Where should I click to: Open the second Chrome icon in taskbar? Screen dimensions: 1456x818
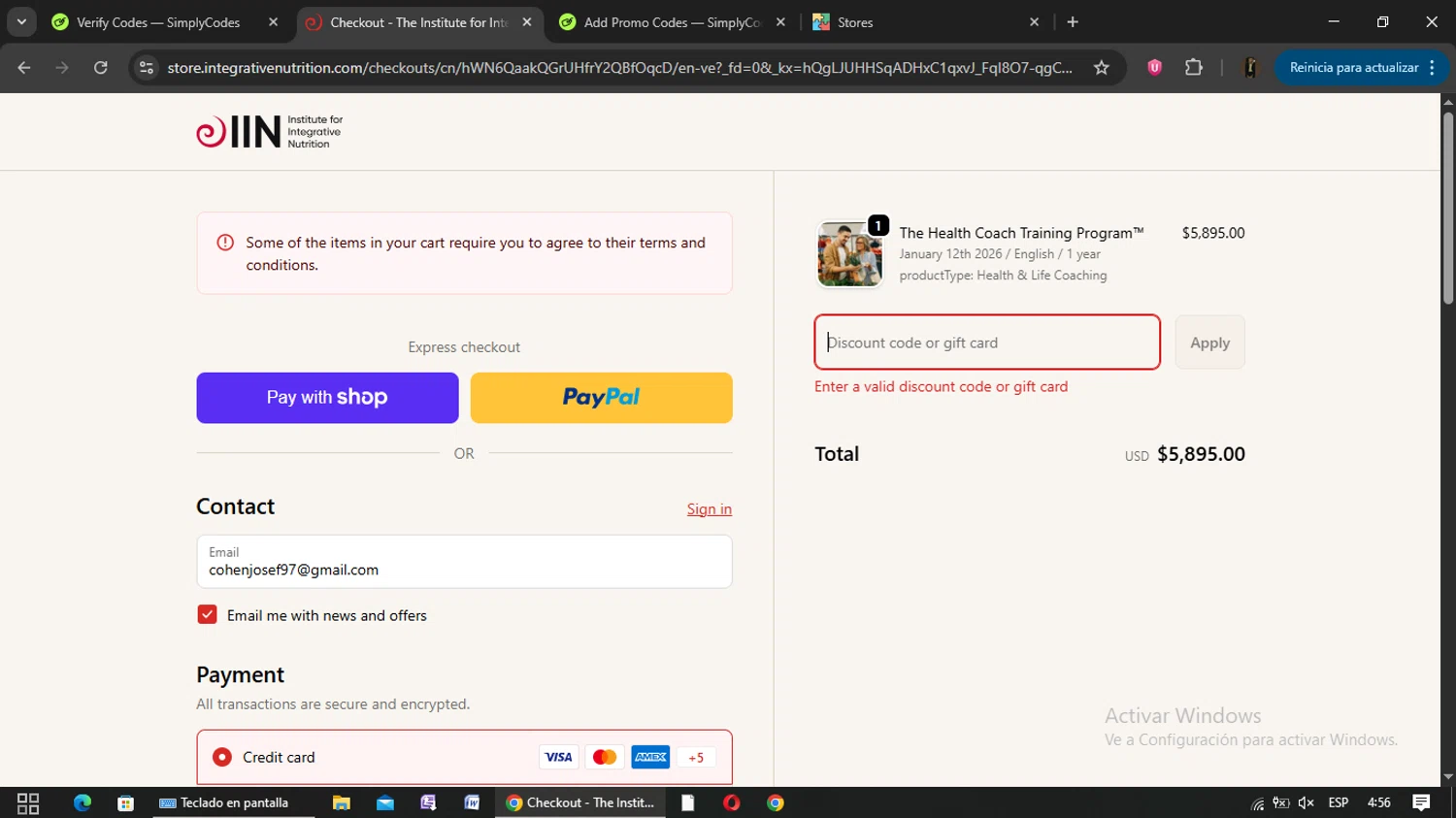coord(776,802)
